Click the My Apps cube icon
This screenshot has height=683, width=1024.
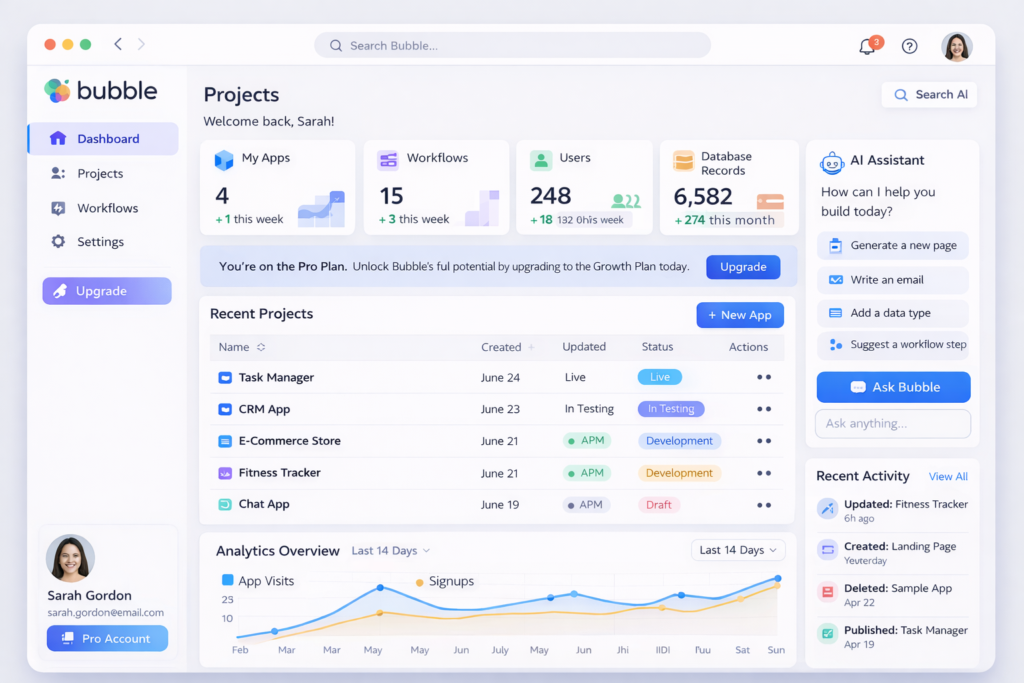tap(224, 159)
